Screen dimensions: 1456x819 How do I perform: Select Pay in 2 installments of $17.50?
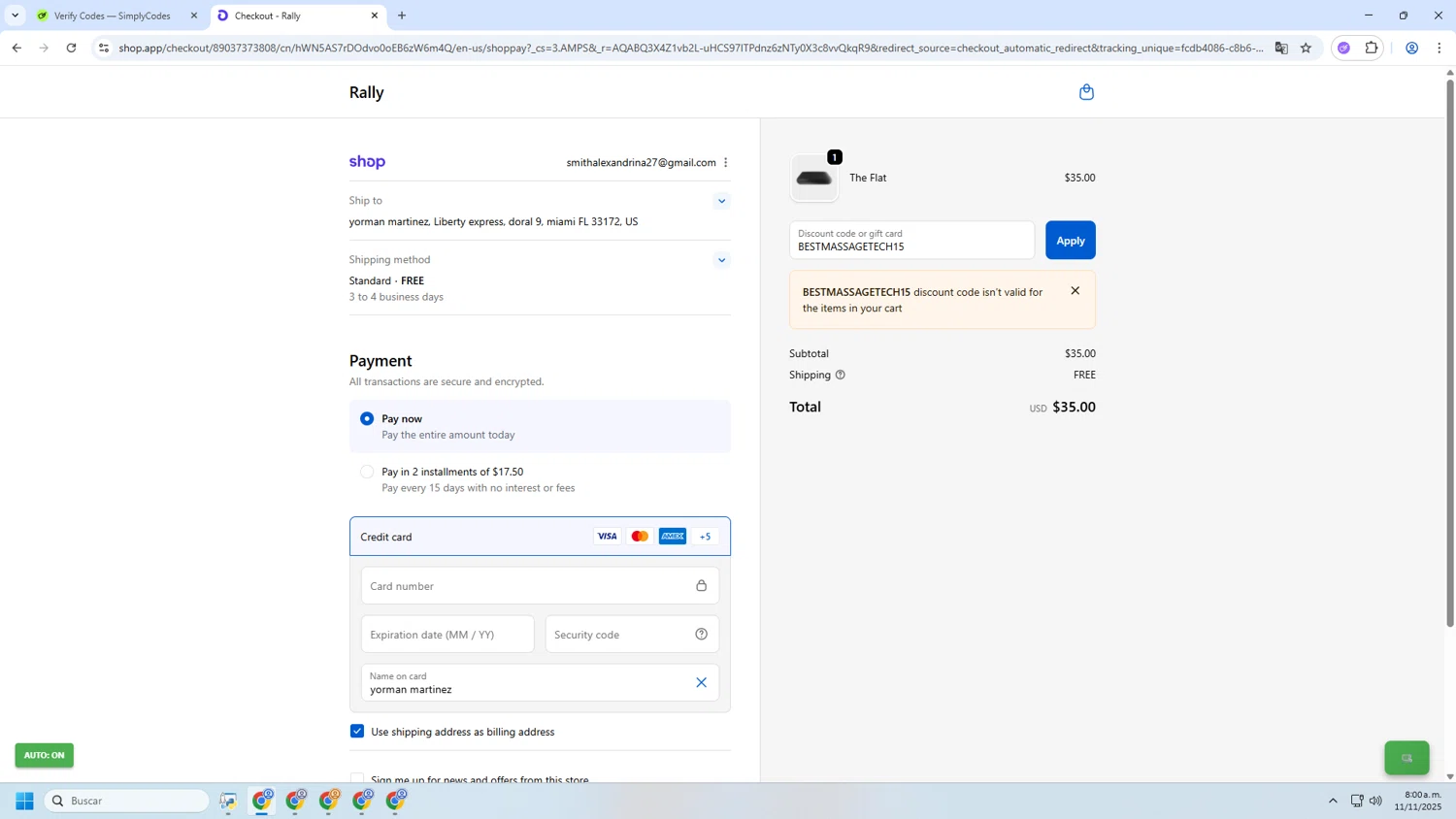pyautogui.click(x=367, y=473)
